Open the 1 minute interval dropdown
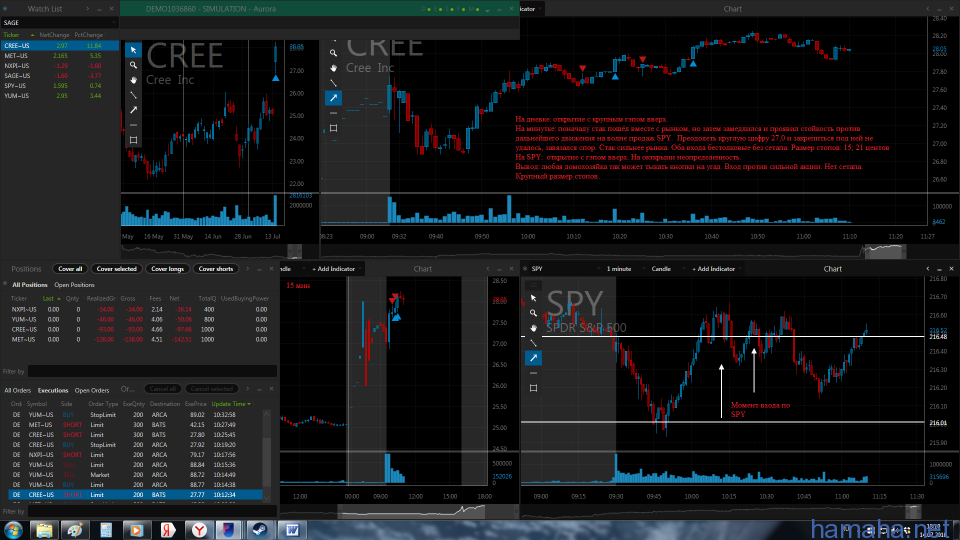The width and height of the screenshot is (960, 540). point(624,269)
